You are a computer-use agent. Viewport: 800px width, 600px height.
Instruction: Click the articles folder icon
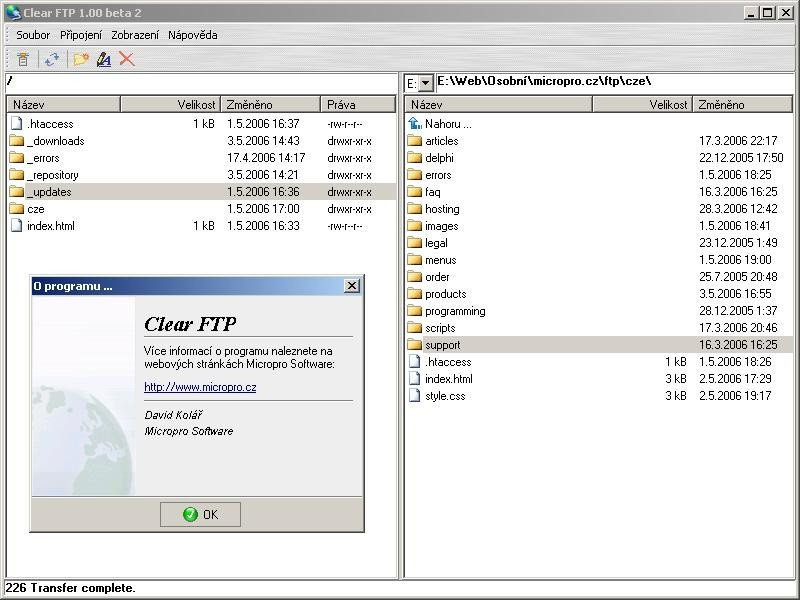415,141
